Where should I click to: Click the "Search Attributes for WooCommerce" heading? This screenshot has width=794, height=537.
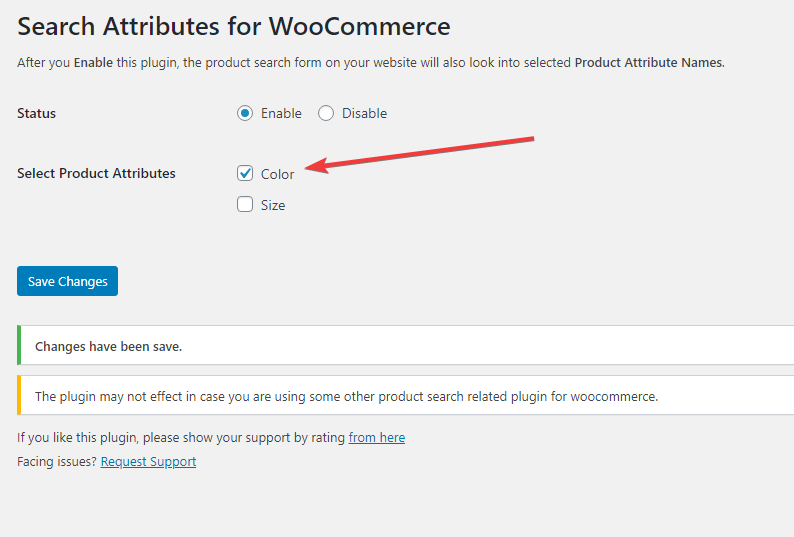[x=234, y=26]
